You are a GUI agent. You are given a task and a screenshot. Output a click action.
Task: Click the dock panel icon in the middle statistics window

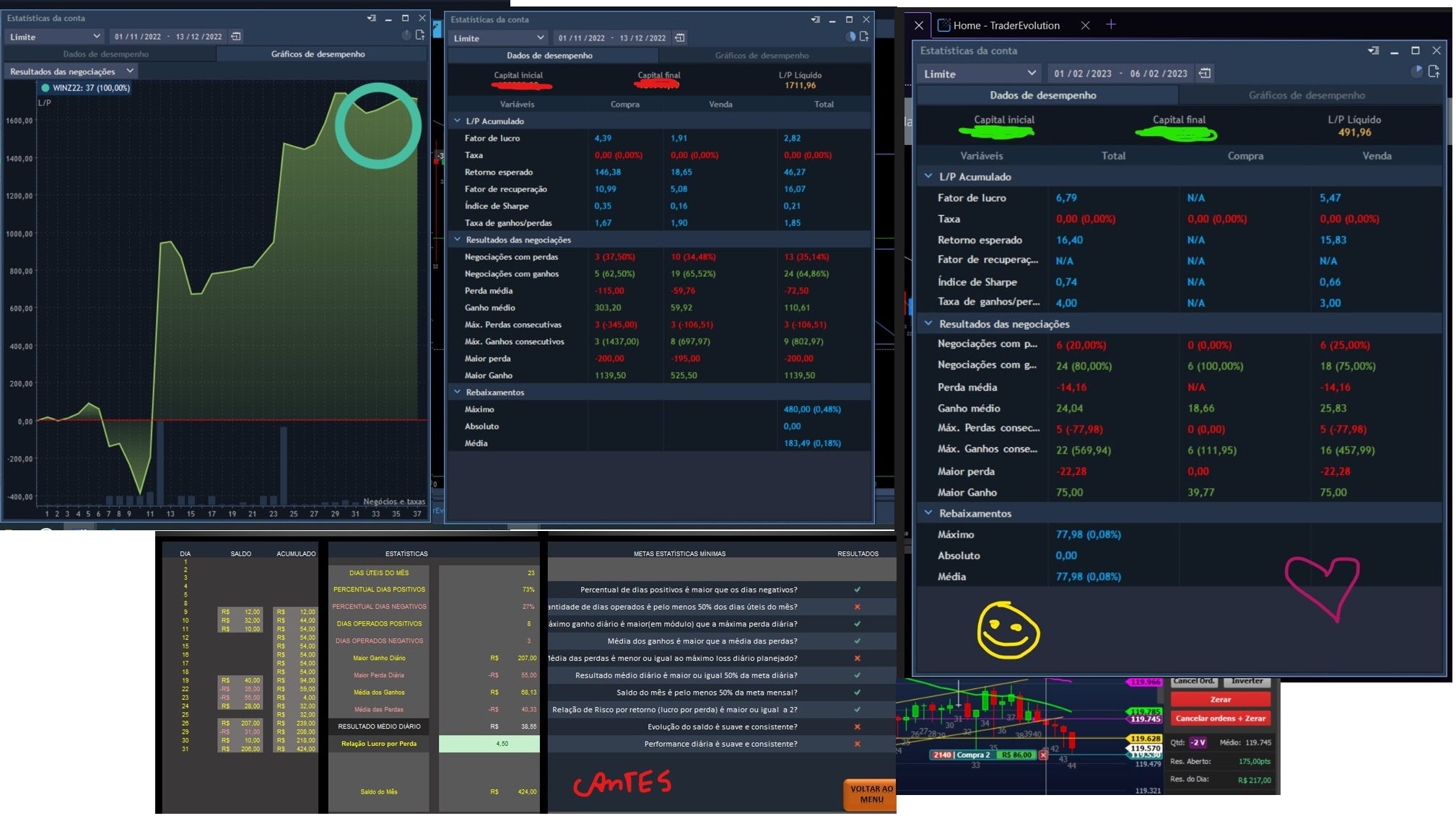[x=815, y=19]
